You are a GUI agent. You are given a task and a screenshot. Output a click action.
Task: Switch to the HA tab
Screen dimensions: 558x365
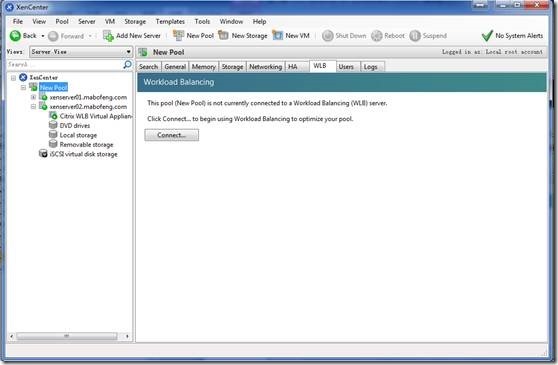[297, 67]
